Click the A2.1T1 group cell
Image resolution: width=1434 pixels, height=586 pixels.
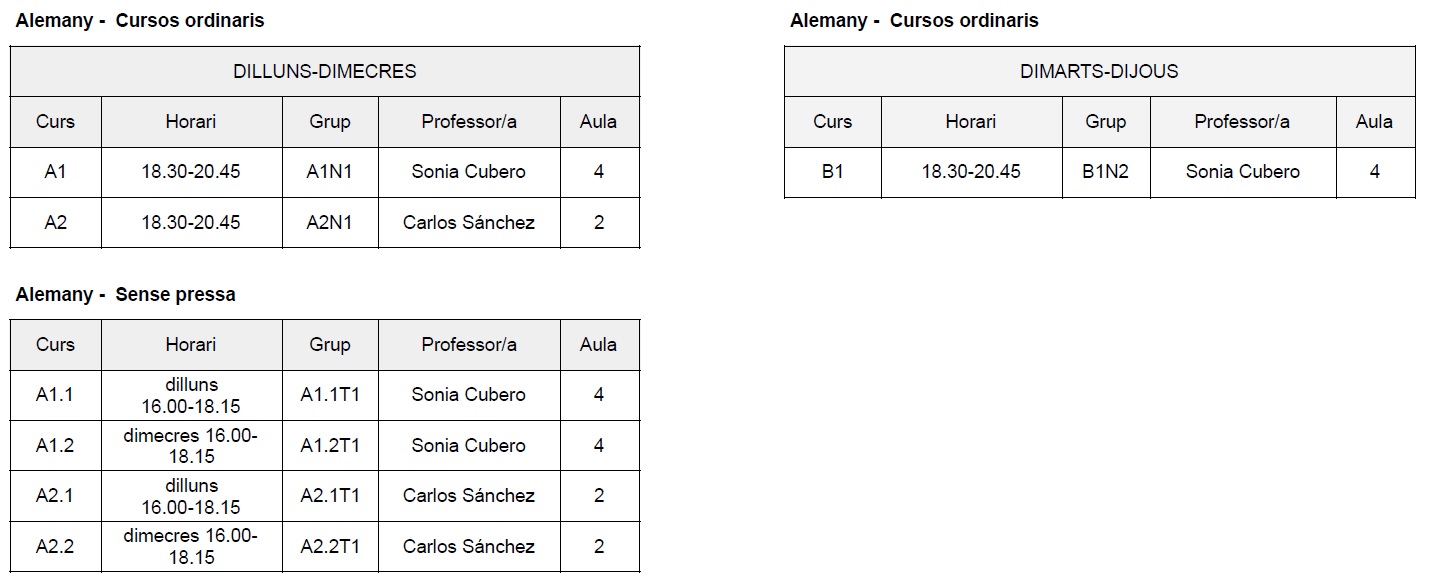(330, 496)
